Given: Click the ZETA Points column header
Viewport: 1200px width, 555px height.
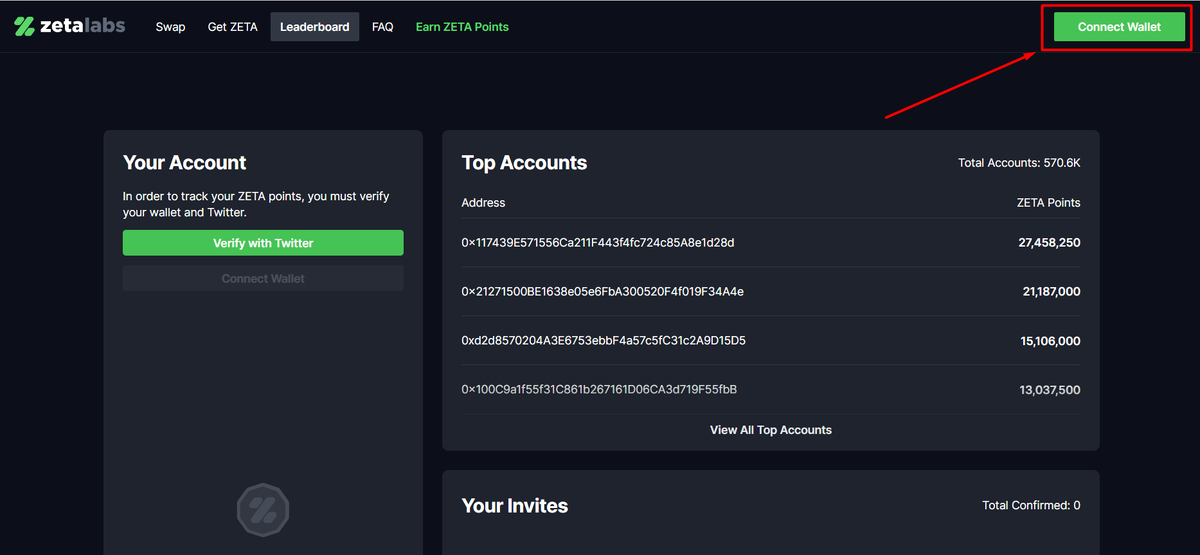Looking at the screenshot, I should (x=1048, y=202).
